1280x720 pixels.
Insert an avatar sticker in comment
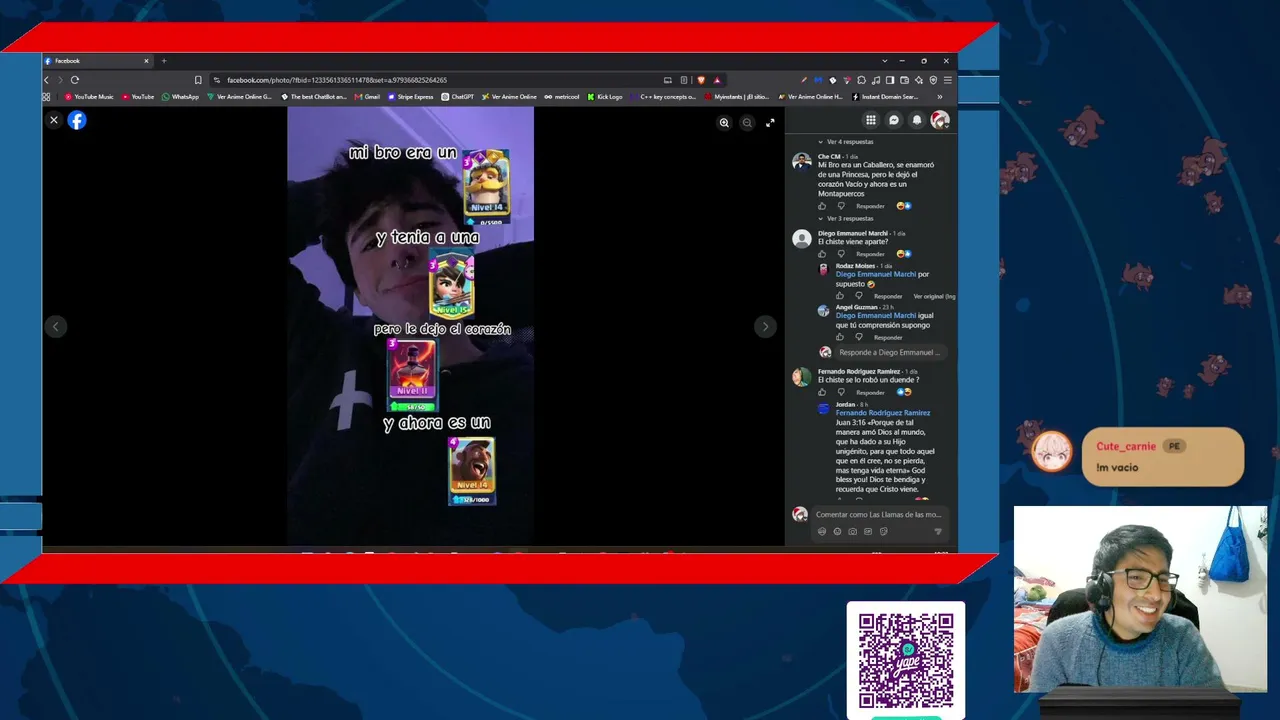[822, 531]
